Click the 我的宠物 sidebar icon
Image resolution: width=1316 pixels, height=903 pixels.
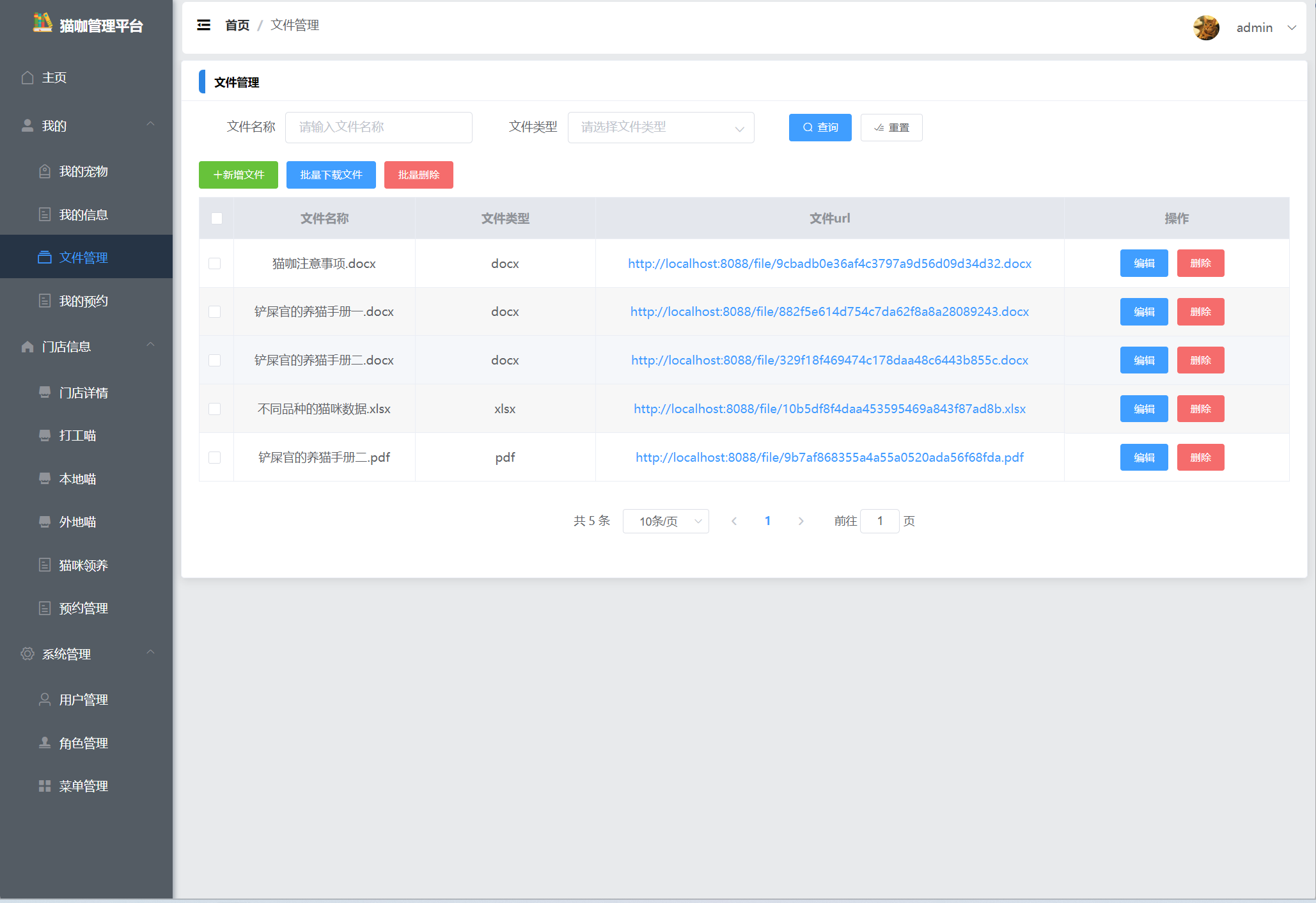click(x=45, y=171)
